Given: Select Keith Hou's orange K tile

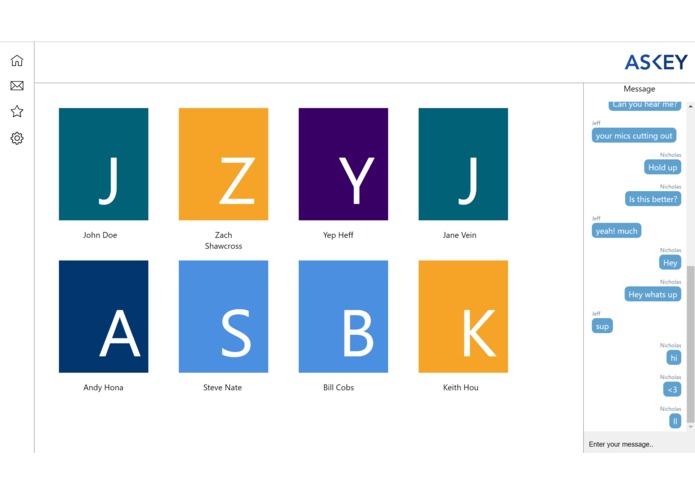Looking at the screenshot, I should click(463, 316).
